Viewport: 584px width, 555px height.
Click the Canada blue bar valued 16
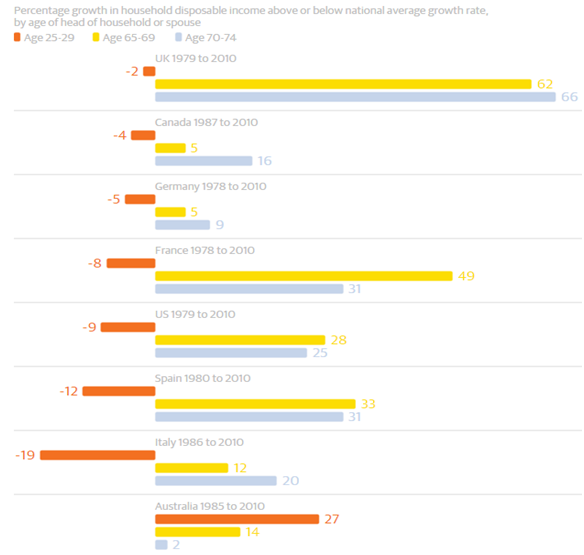click(x=204, y=161)
